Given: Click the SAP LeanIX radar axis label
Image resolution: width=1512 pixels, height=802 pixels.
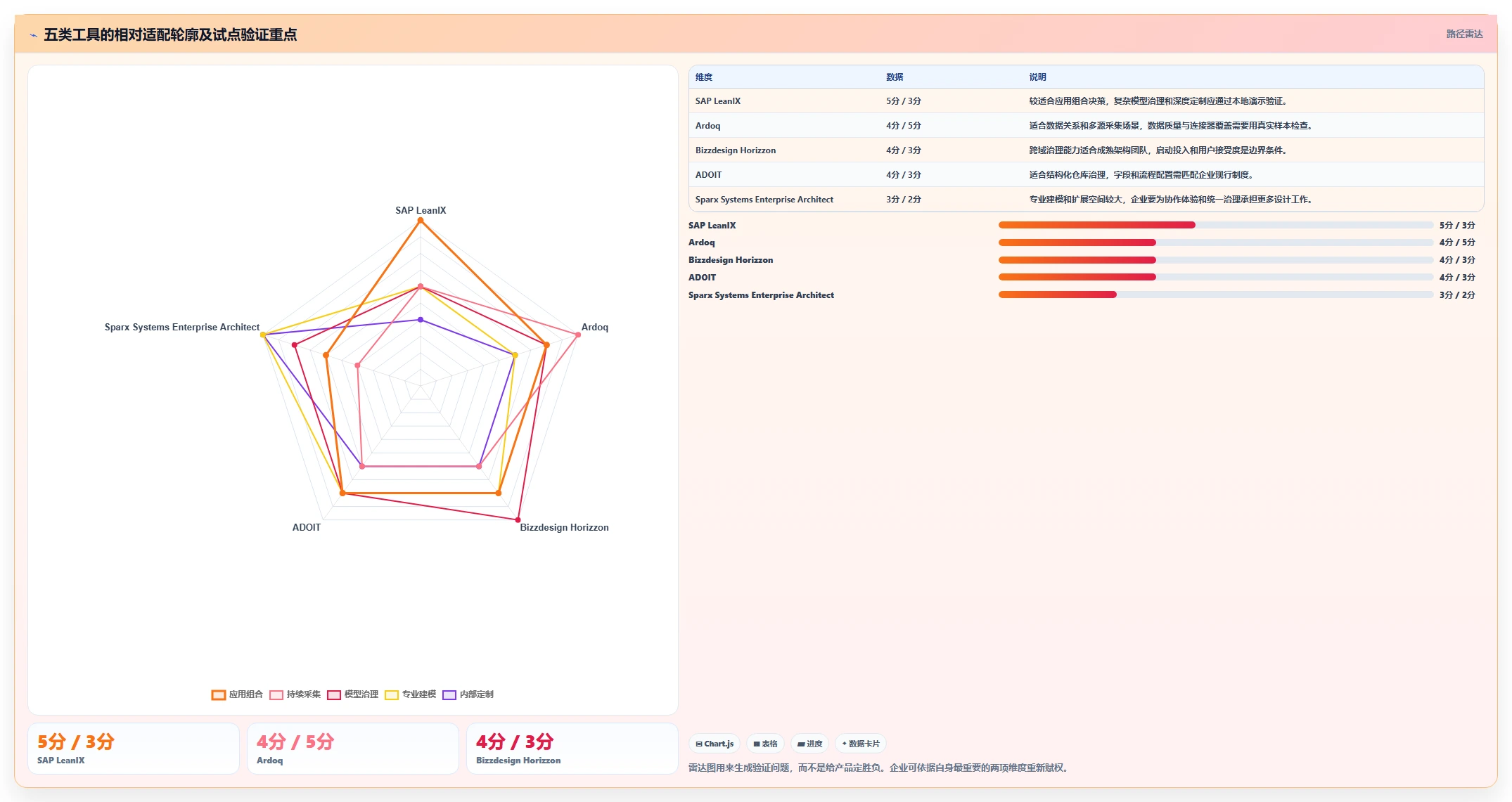Looking at the screenshot, I should 421,210.
